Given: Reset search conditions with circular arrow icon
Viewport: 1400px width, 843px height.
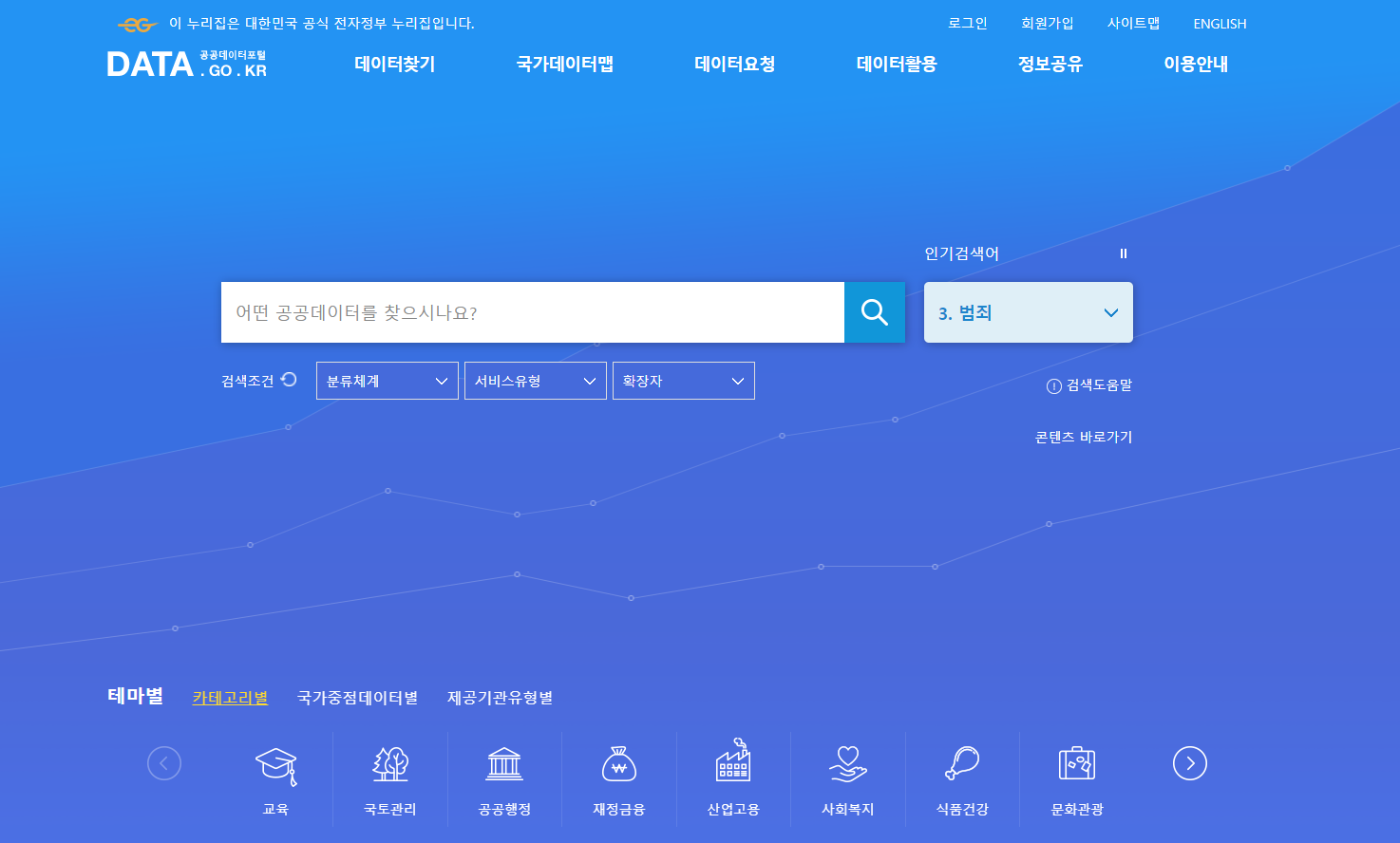Looking at the screenshot, I should click(x=290, y=380).
